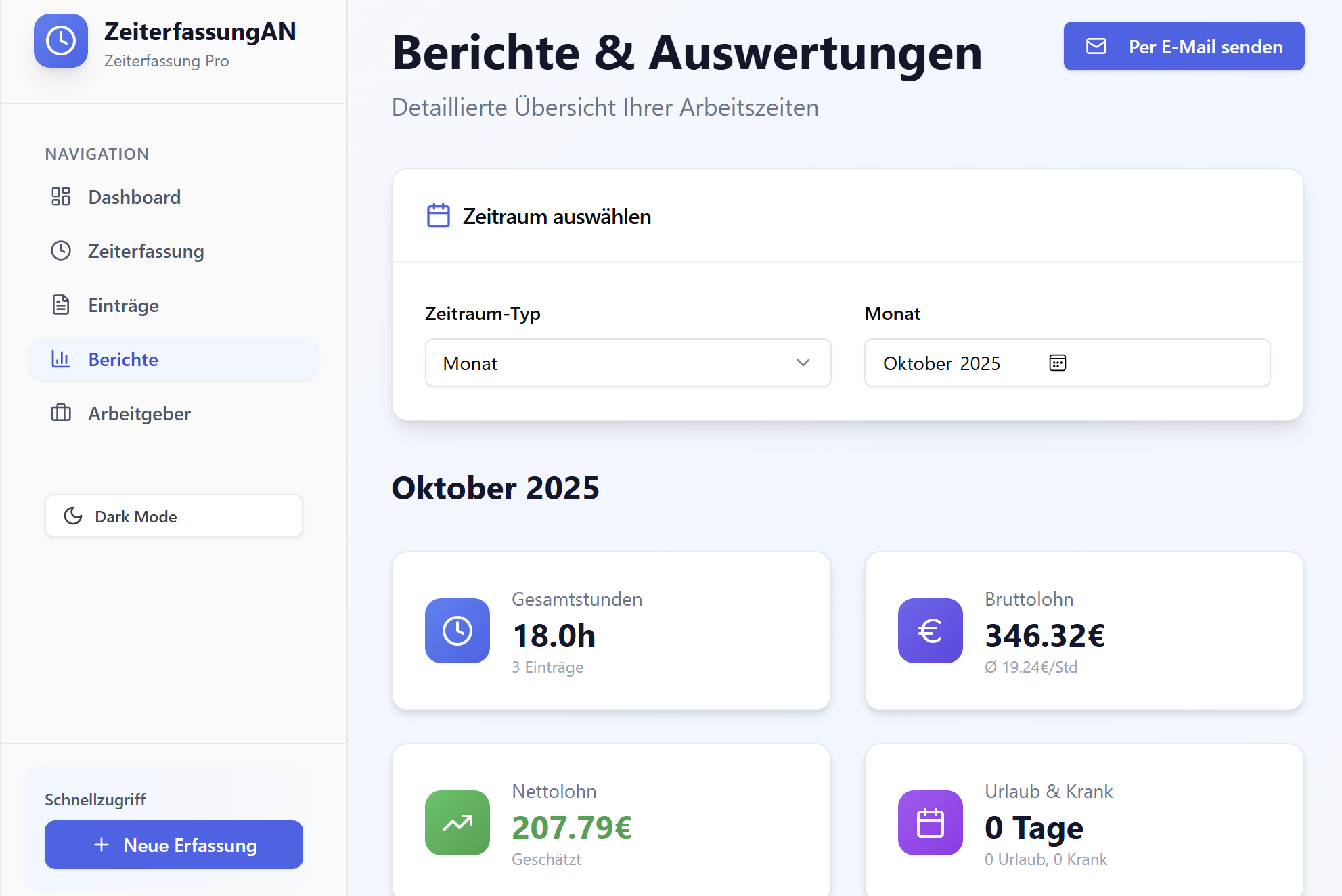Open the Zeitraum-Typ dropdown

[628, 363]
